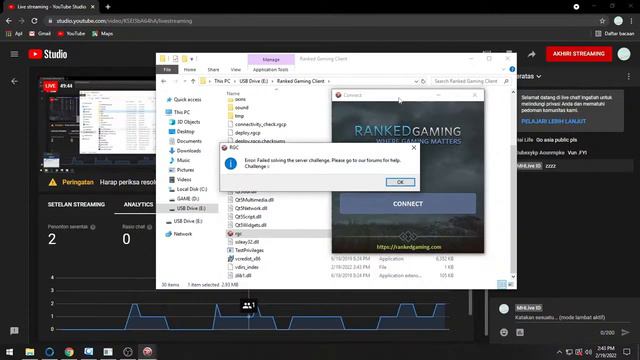Click browser reload button
Image resolution: width=640 pixels, height=360 pixels.
[34, 21]
